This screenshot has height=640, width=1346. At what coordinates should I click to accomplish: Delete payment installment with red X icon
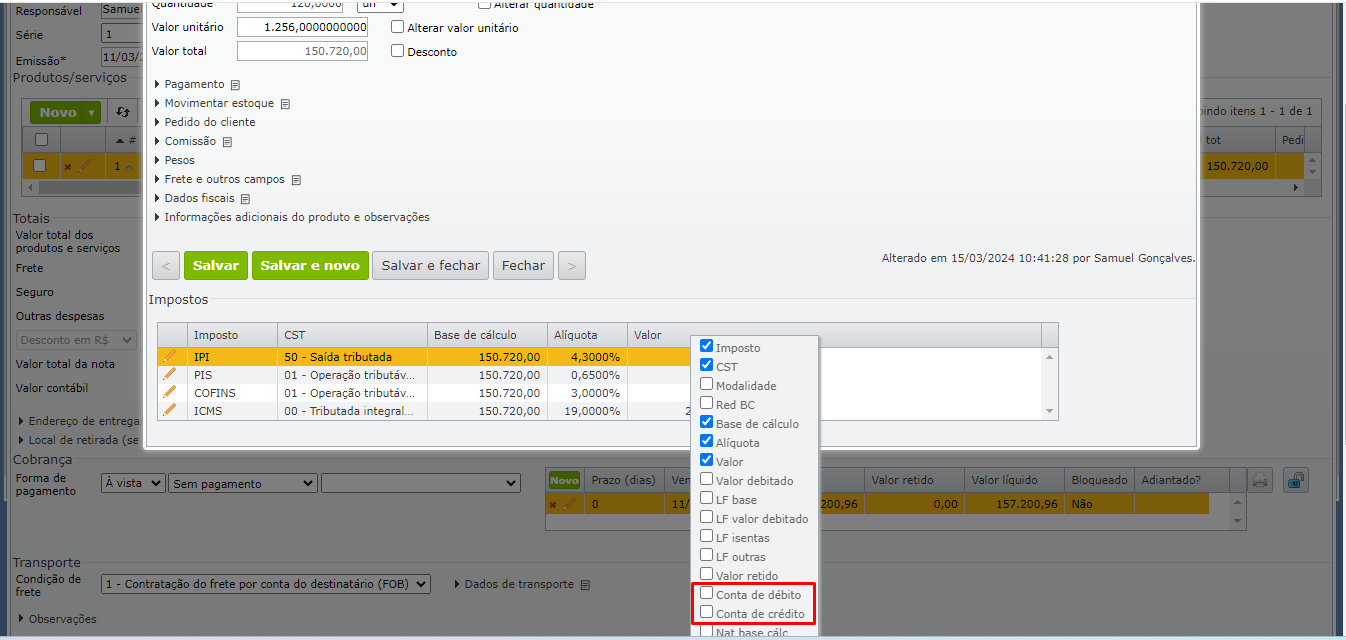coord(553,505)
